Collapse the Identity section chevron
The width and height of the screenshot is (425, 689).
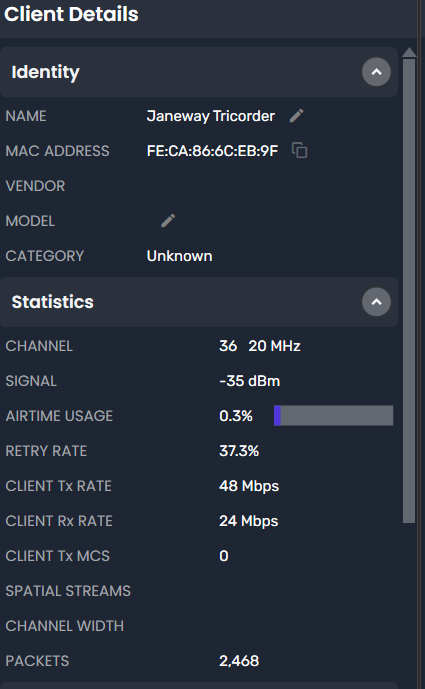coord(376,72)
